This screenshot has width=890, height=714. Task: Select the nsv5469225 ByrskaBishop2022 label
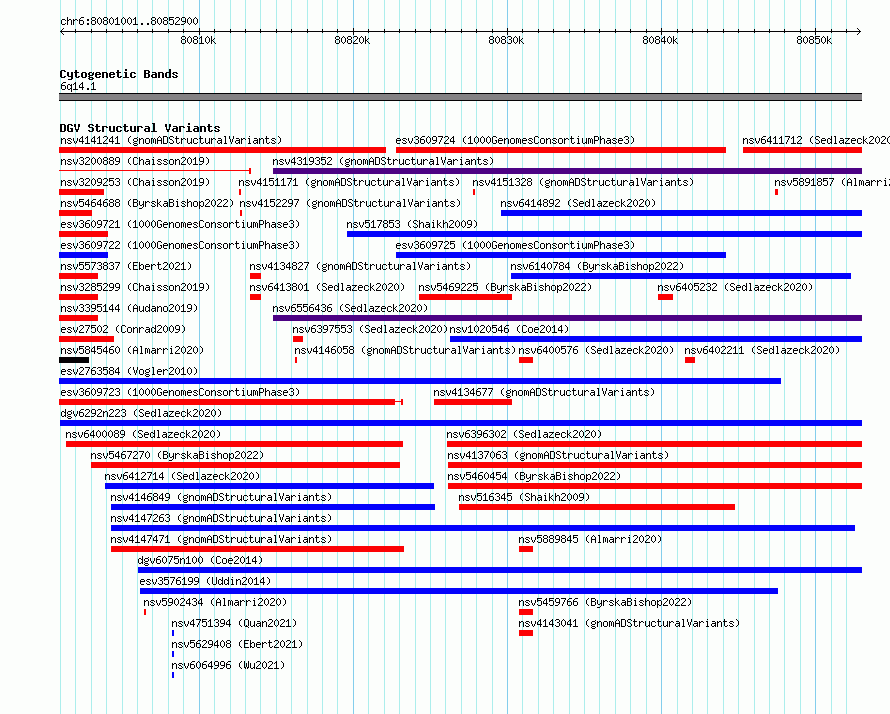pos(505,287)
